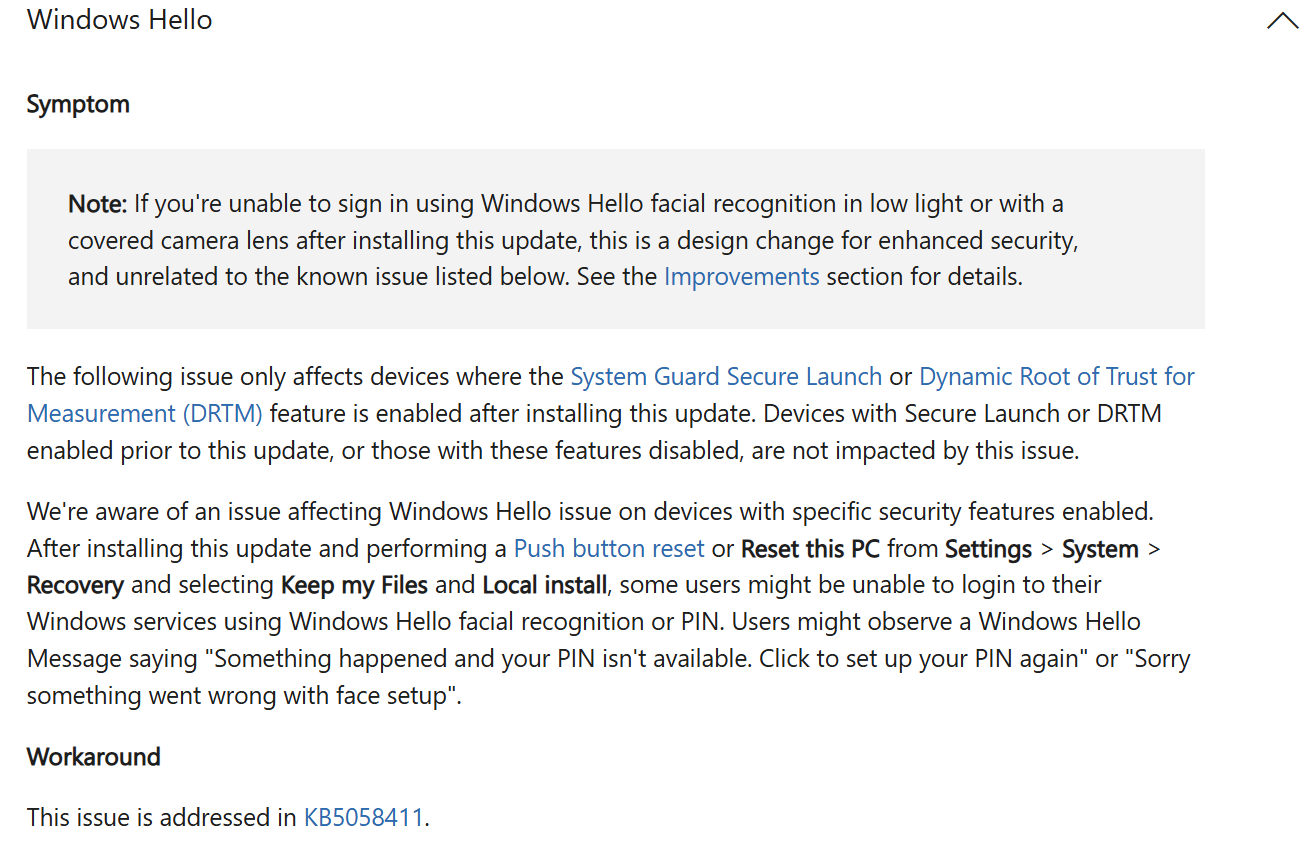This screenshot has width=1314, height=845.
Task: Collapse the Windows Hello section chevron
Action: [1282, 21]
